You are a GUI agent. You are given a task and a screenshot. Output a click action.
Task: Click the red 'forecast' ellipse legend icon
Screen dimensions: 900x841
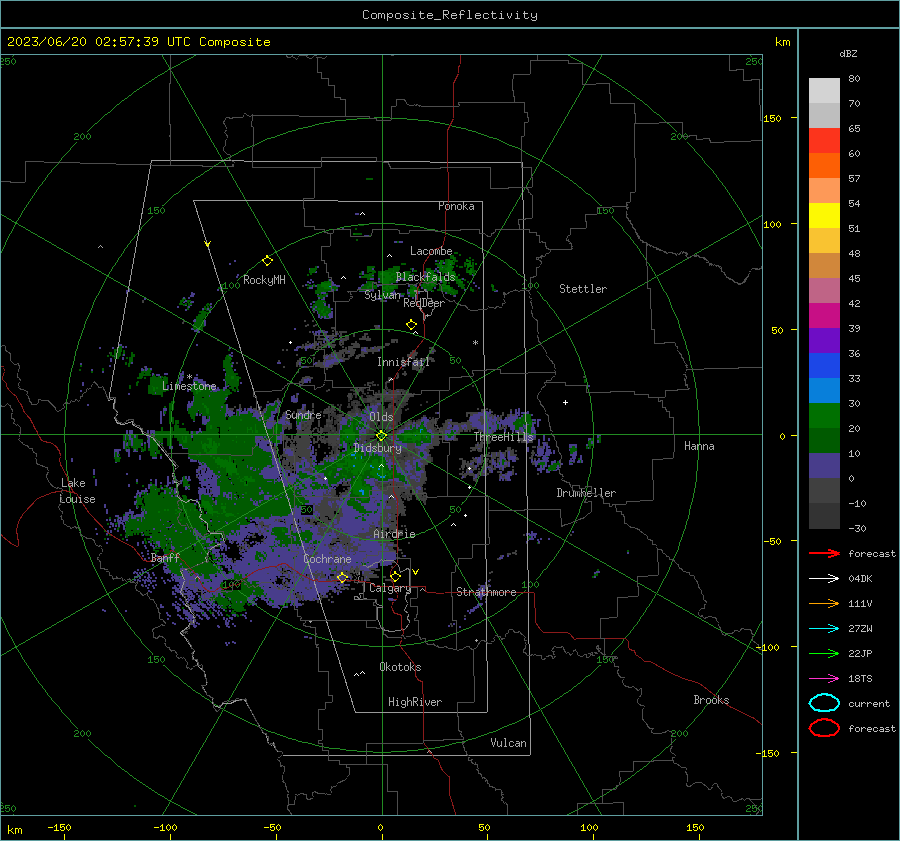[x=824, y=728]
